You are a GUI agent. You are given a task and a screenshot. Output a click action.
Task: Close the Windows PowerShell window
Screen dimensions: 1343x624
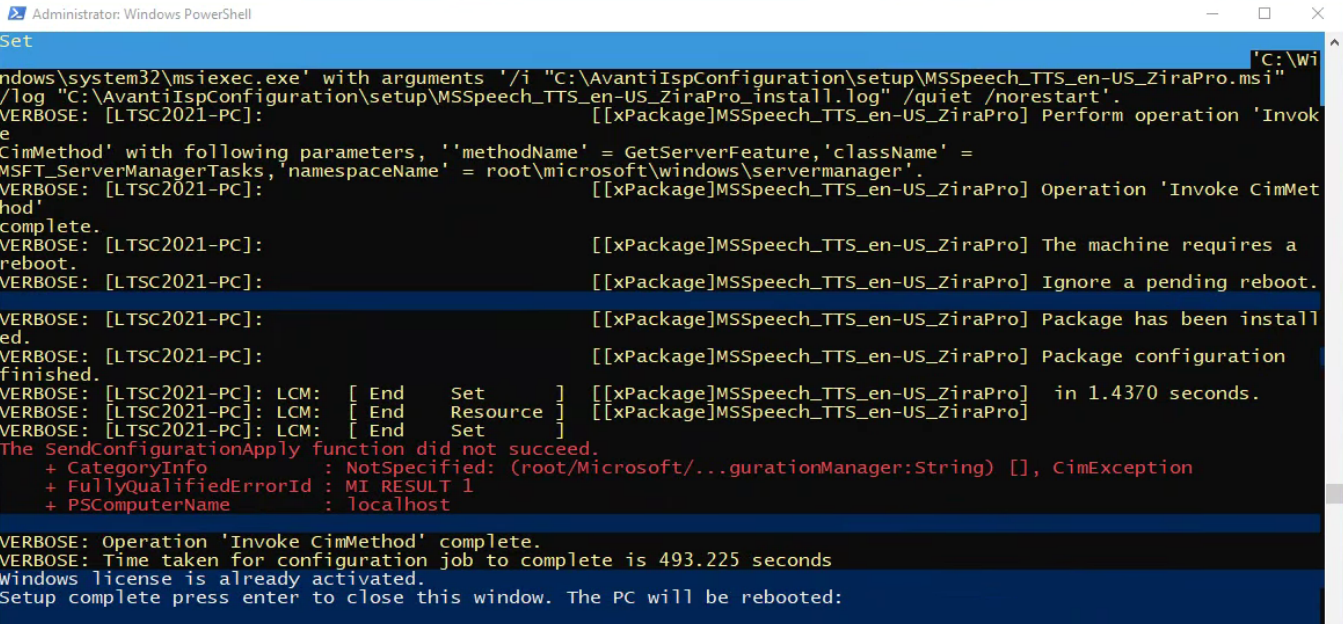(1317, 14)
